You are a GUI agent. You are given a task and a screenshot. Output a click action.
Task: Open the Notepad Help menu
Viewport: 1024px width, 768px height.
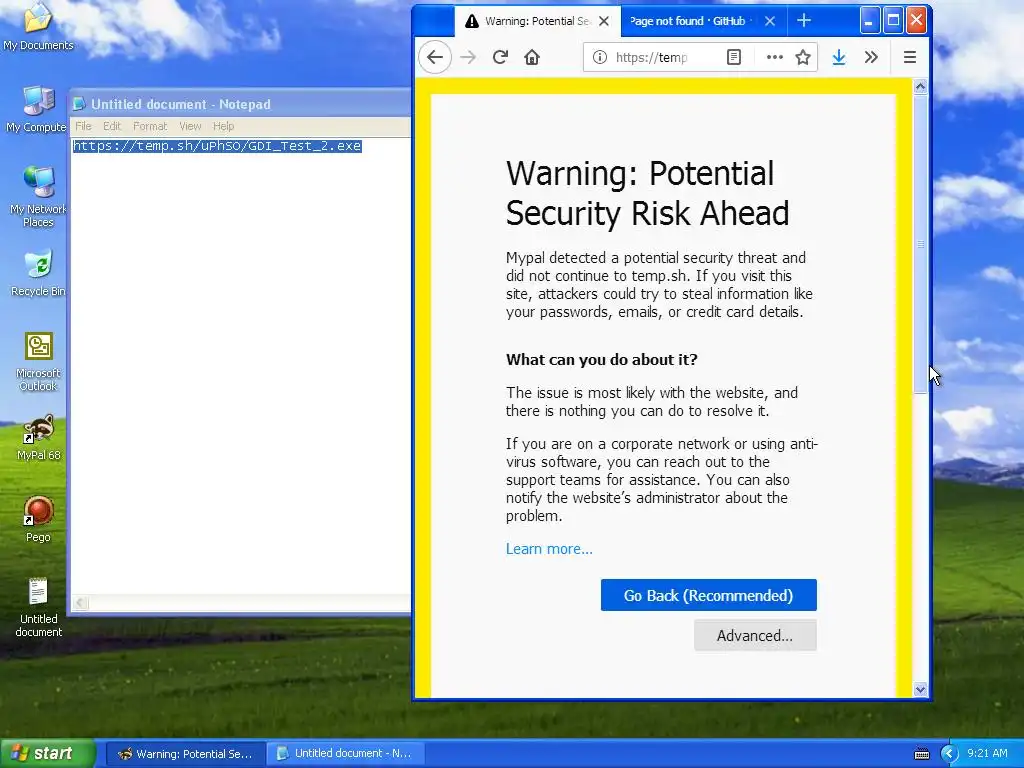pos(223,126)
